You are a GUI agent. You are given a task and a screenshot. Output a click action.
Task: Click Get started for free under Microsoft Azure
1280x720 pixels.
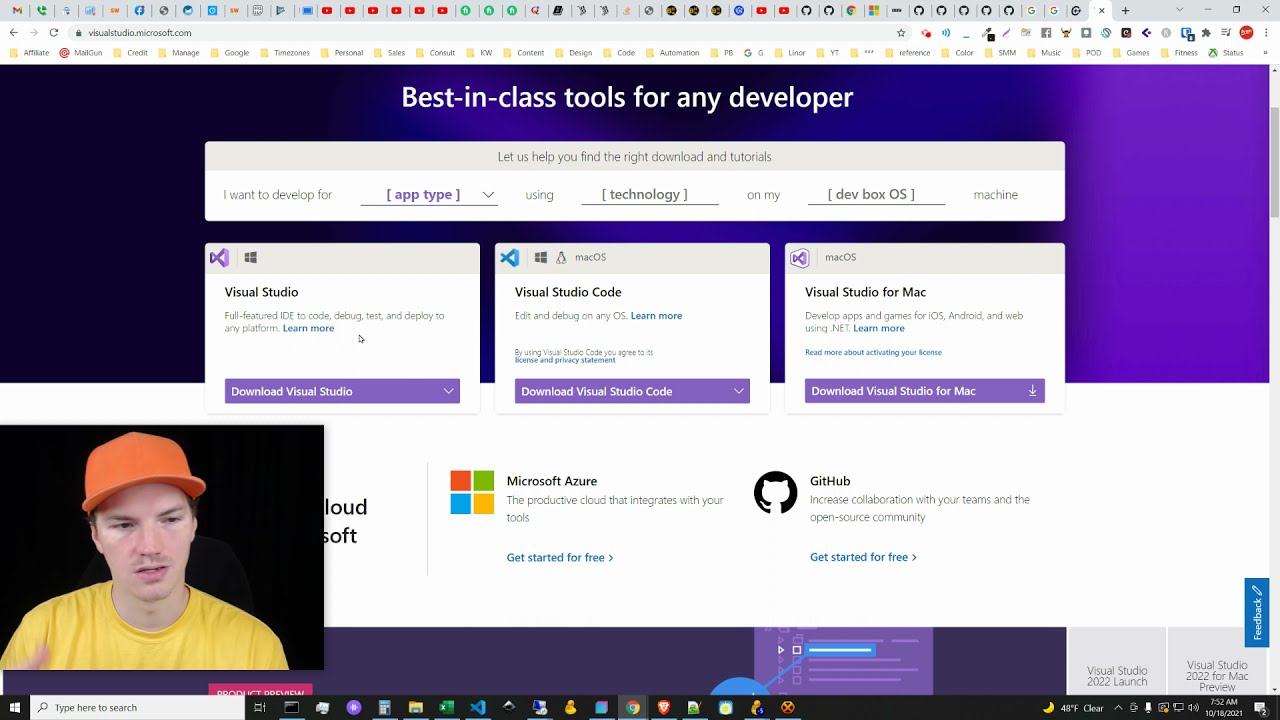click(x=560, y=557)
